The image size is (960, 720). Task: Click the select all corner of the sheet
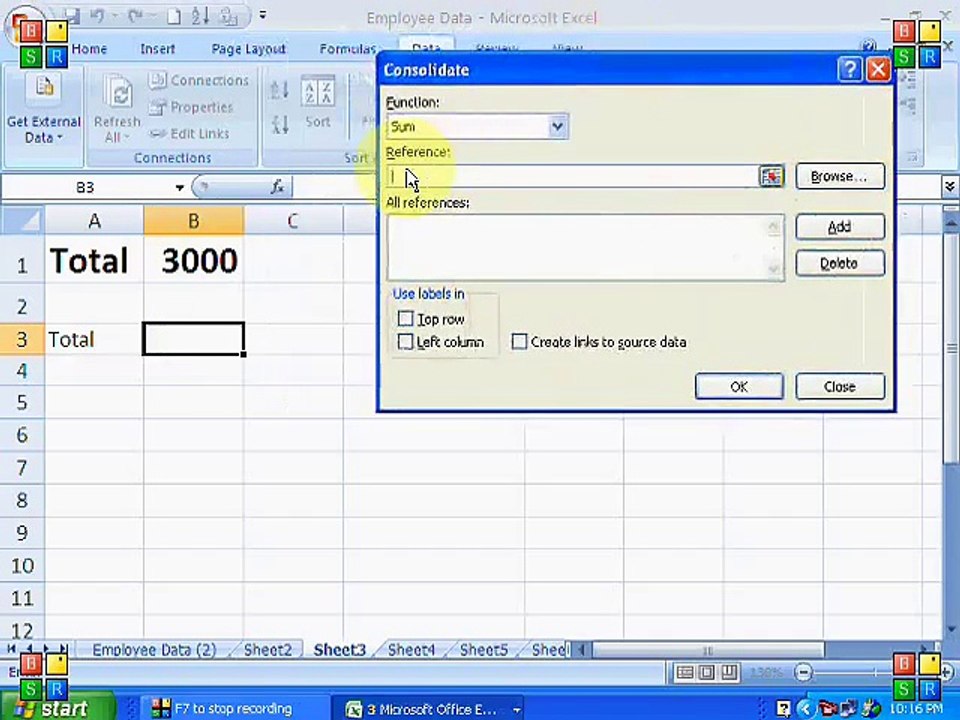coord(22,220)
